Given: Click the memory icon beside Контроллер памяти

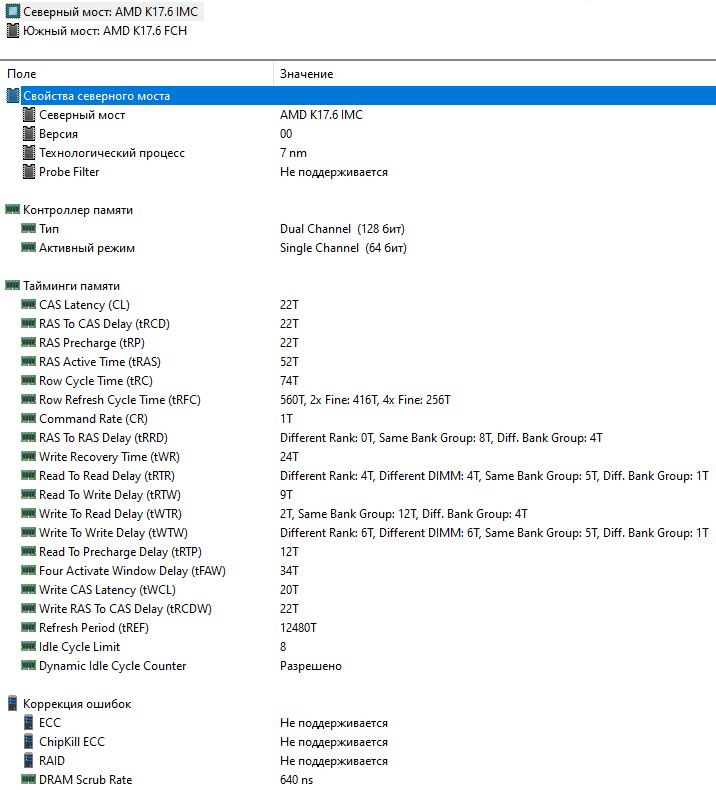Looking at the screenshot, I should (13, 209).
